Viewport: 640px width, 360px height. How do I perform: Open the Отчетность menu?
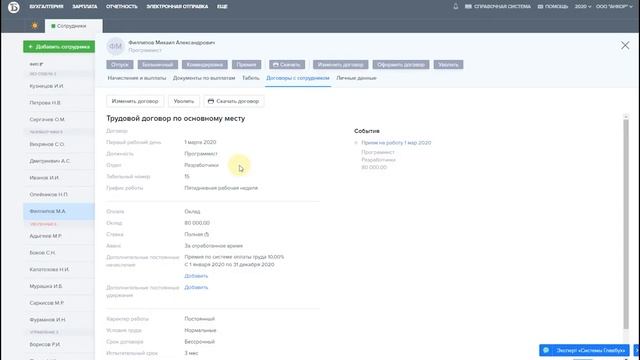[122, 7]
